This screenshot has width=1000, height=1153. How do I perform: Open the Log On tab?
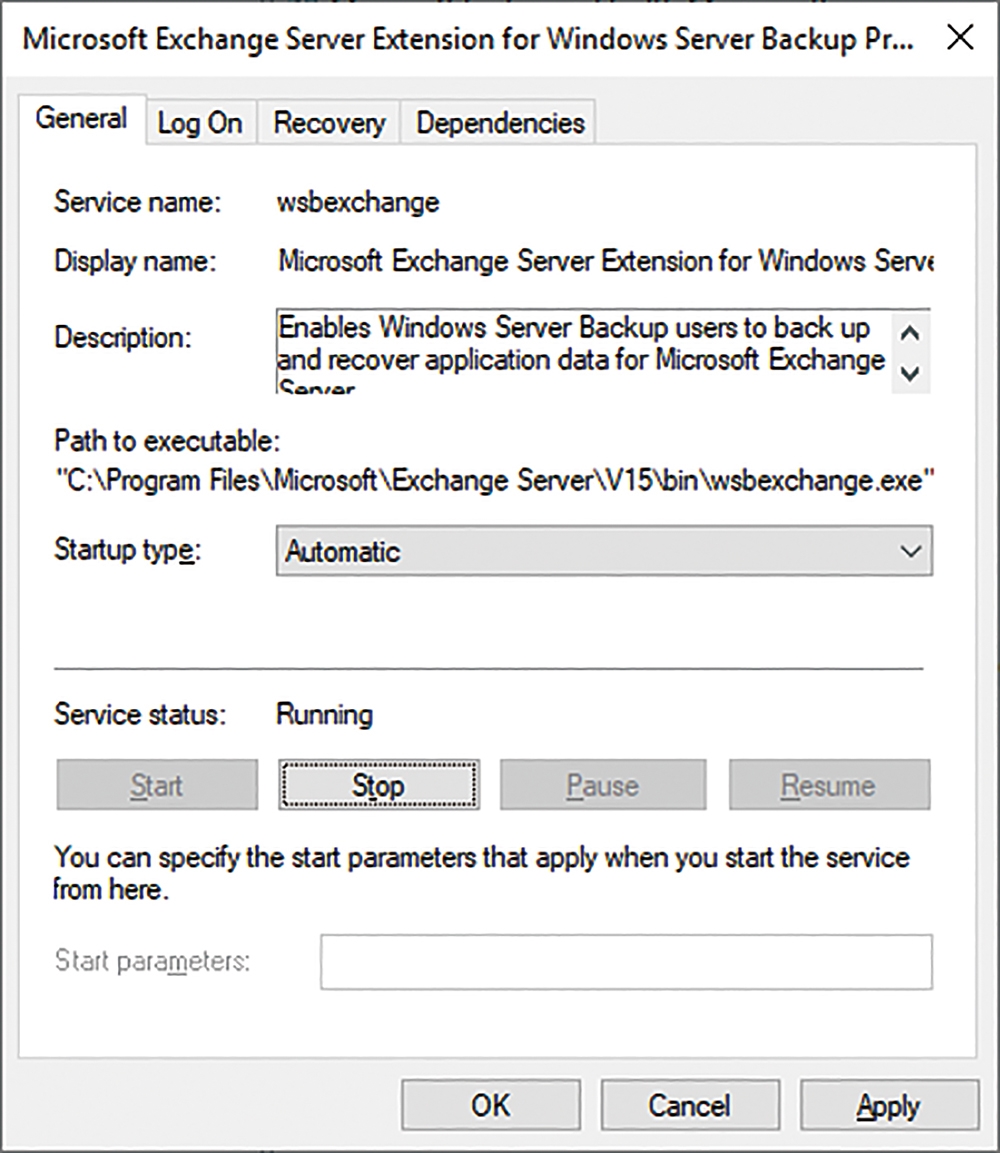point(200,123)
